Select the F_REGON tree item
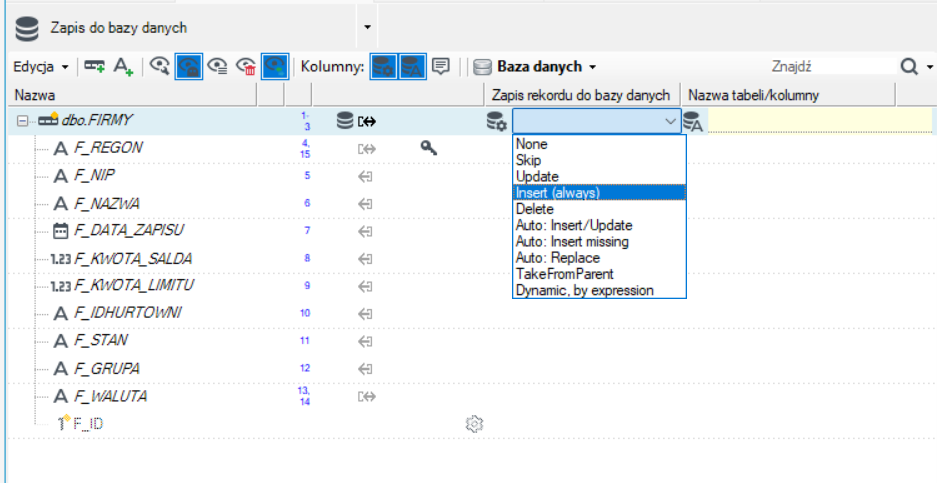 108,148
